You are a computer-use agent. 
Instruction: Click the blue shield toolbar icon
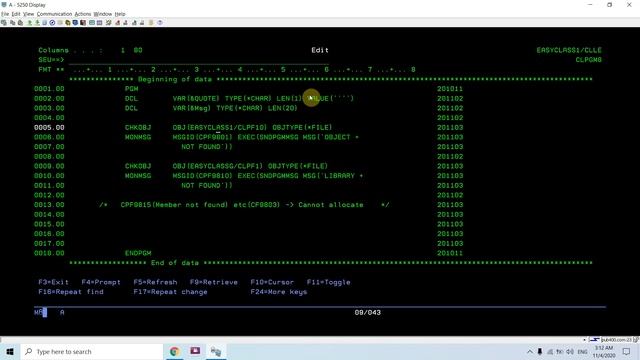[76, 23]
